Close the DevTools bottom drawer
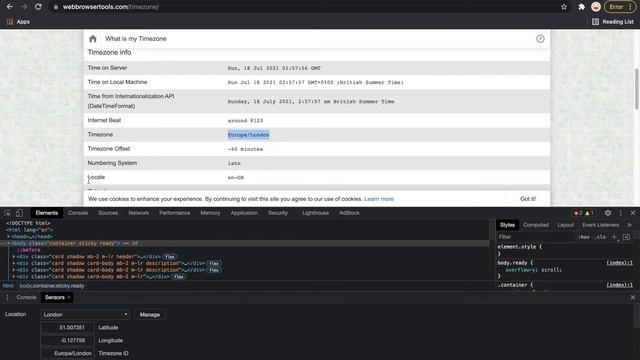The width and height of the screenshot is (640, 360). [x=633, y=298]
